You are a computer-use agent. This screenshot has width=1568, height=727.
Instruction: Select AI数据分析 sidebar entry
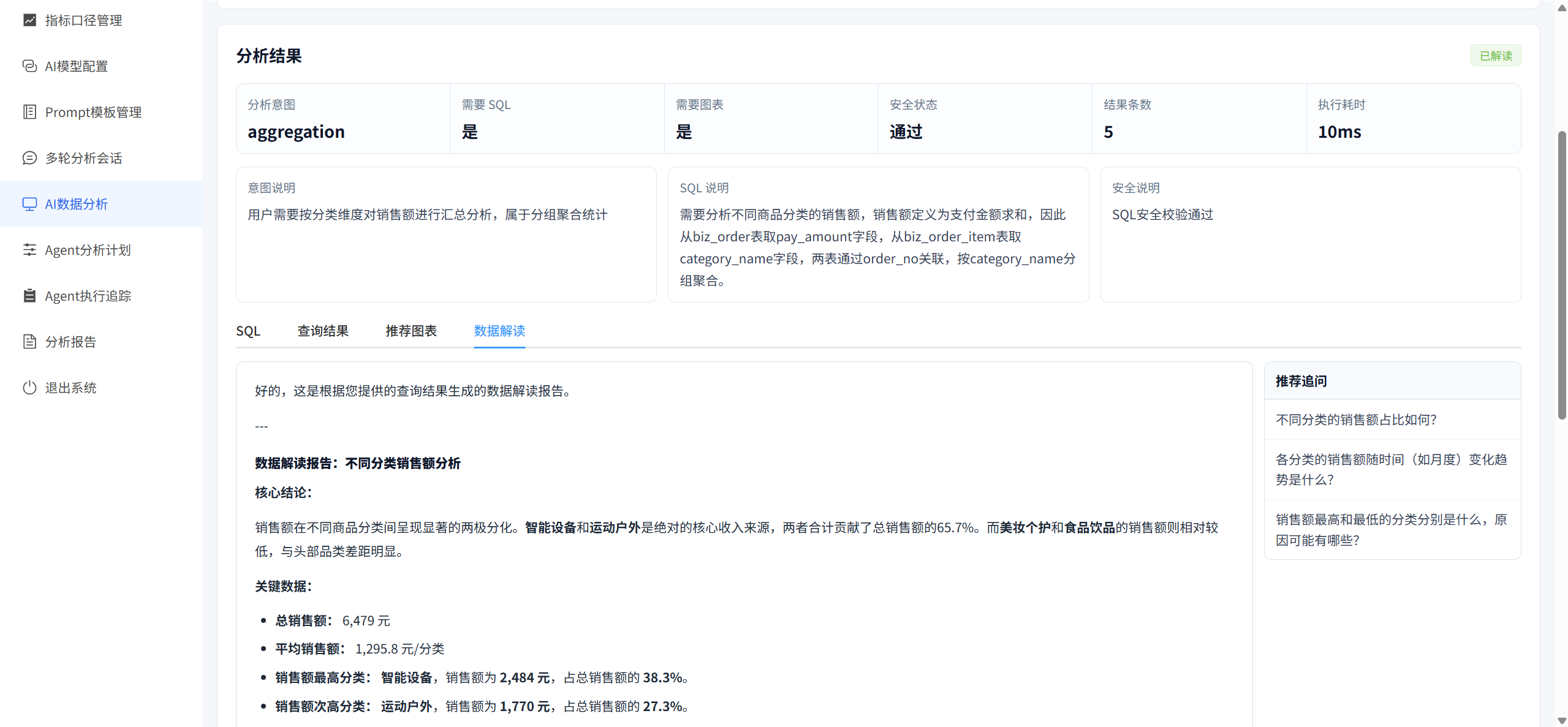101,204
